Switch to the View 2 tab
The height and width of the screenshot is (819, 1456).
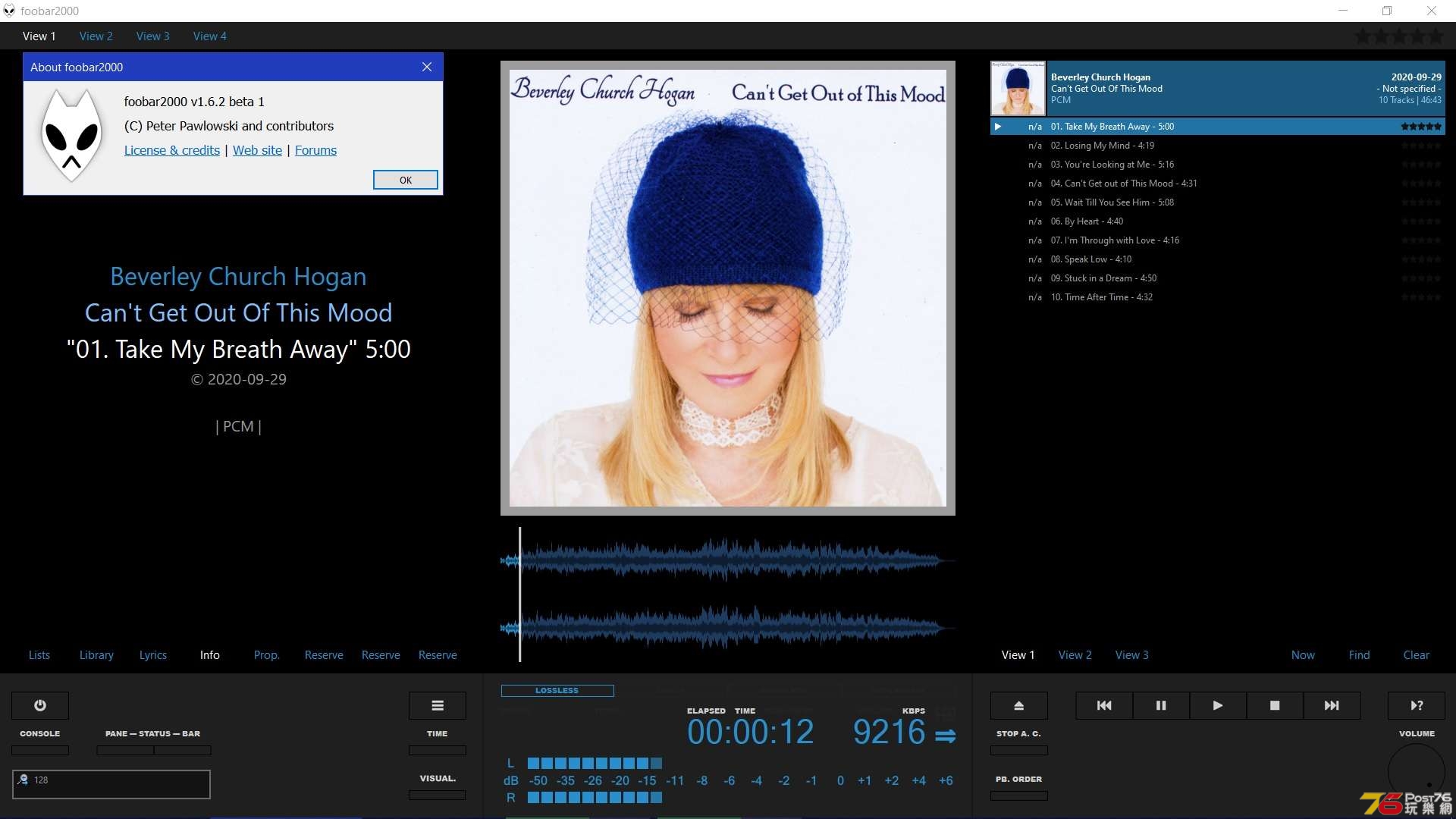[96, 36]
